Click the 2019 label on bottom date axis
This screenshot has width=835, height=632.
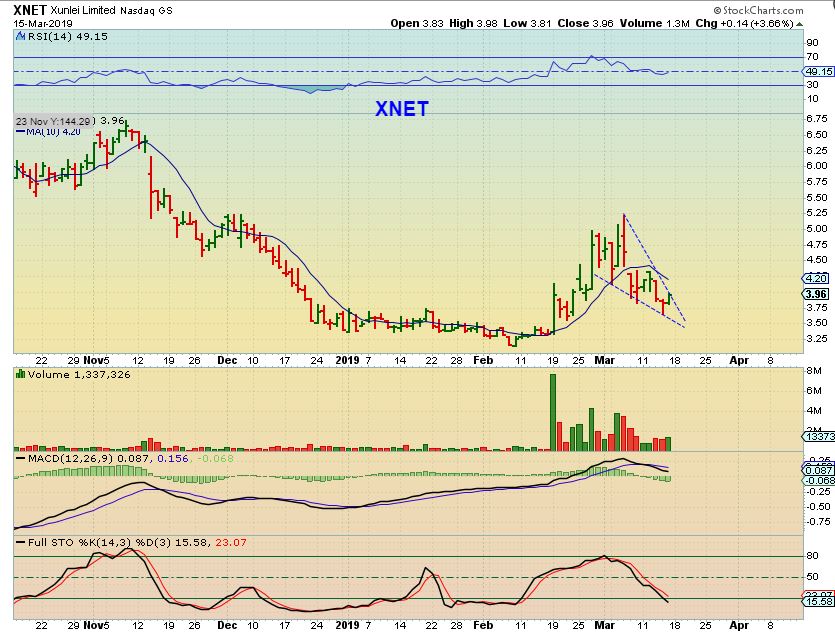348,625
